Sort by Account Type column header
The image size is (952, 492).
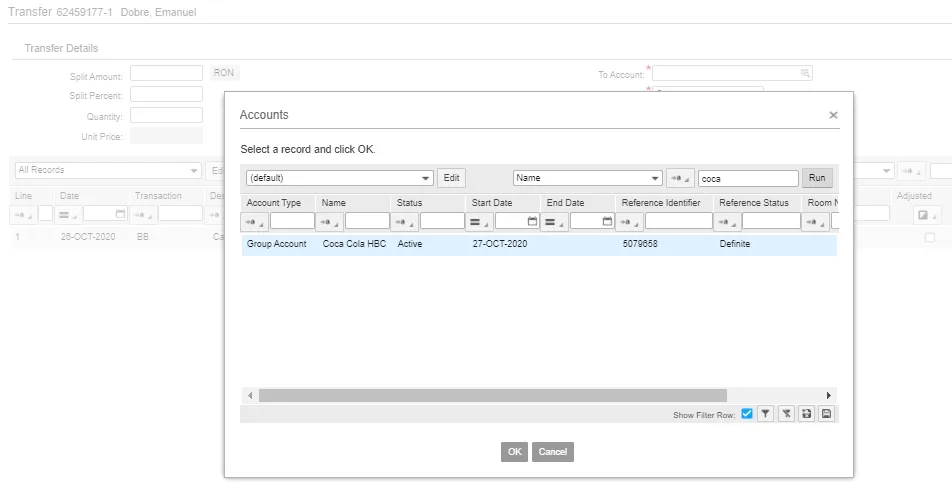[274, 203]
